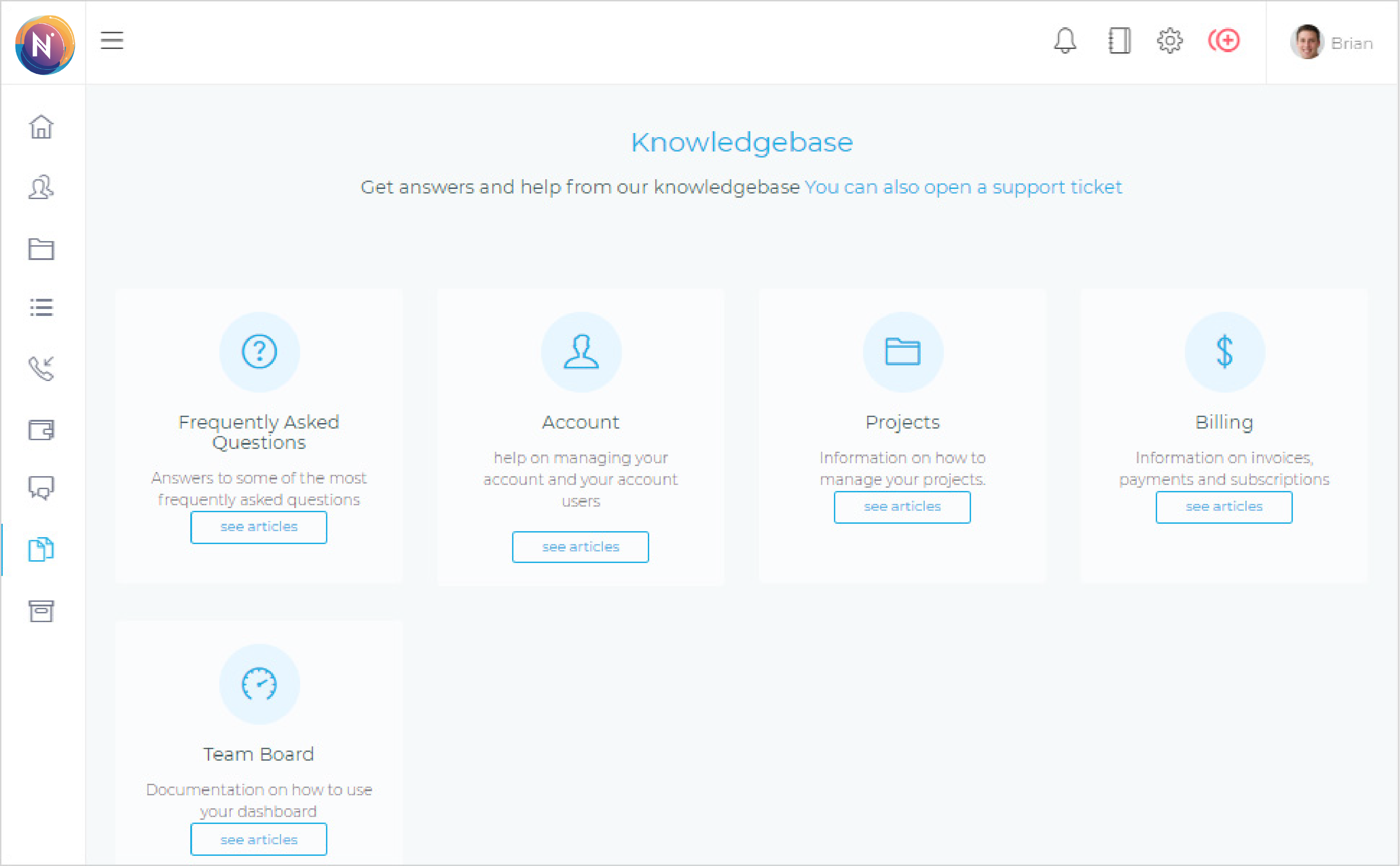Screen dimensions: 1400x866
Task: Toggle the hamburger menu
Action: [112, 40]
